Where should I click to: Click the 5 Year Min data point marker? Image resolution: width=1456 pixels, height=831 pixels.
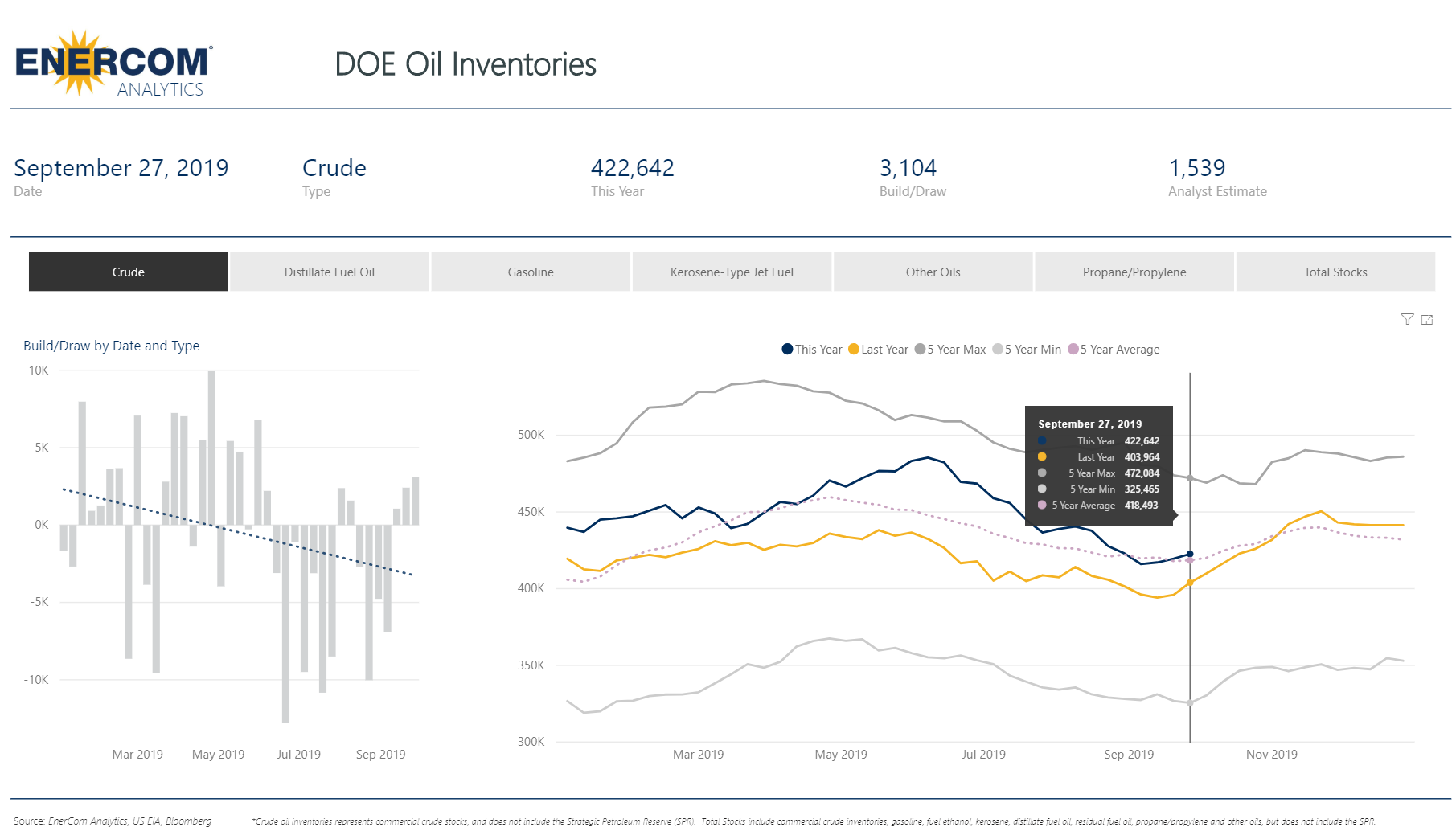1190,703
